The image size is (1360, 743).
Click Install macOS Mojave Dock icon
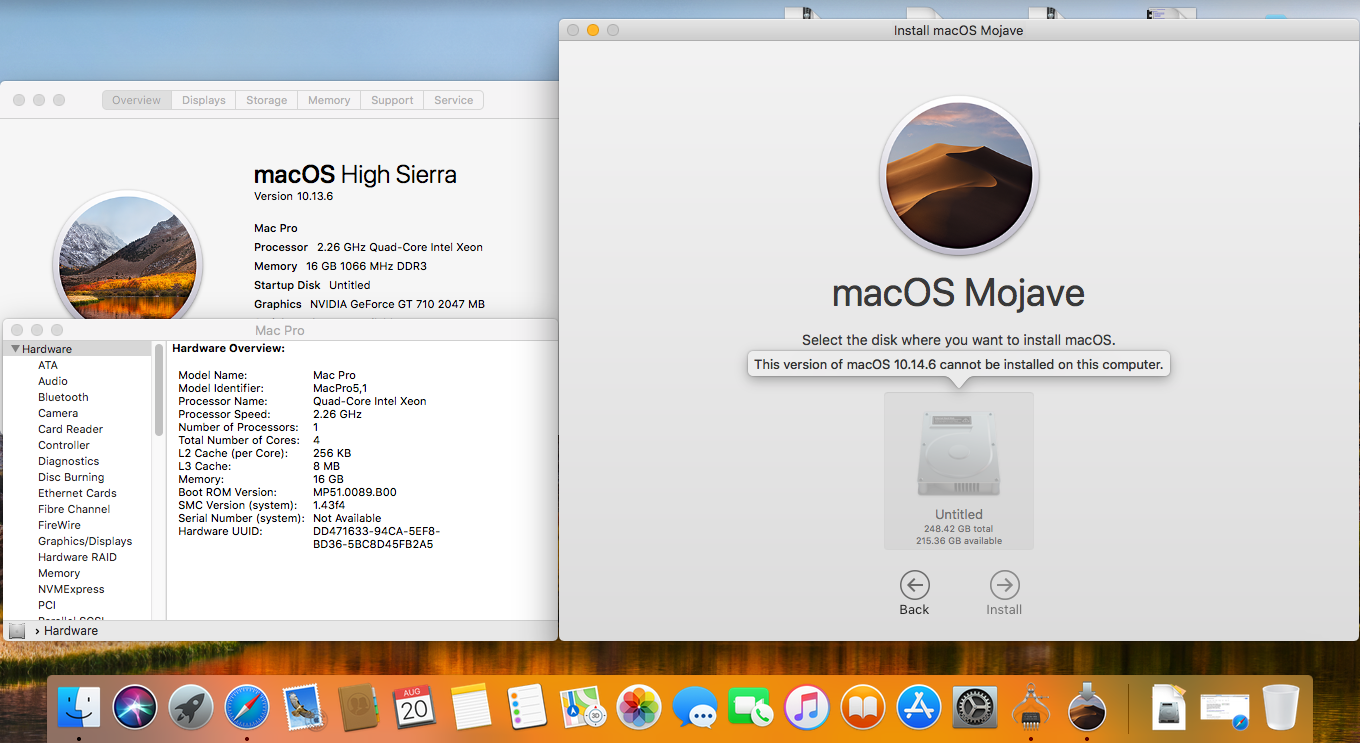click(1086, 708)
